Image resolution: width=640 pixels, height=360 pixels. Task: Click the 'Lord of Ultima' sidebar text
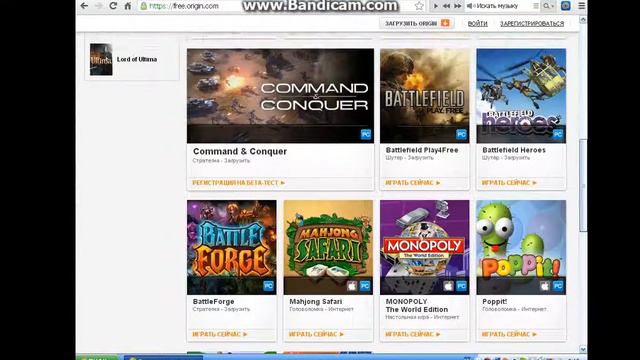click(137, 59)
